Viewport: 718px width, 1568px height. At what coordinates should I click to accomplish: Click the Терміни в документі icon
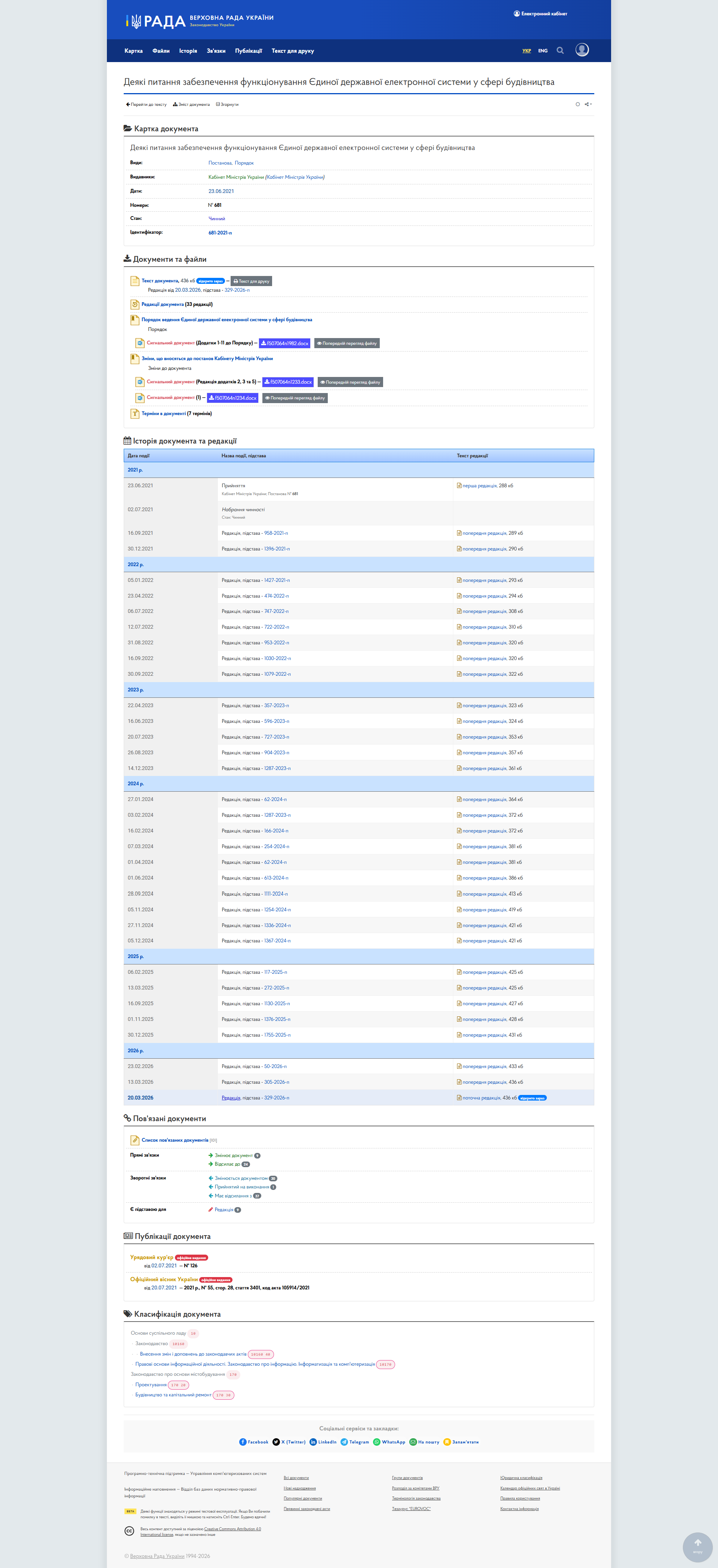(x=135, y=413)
